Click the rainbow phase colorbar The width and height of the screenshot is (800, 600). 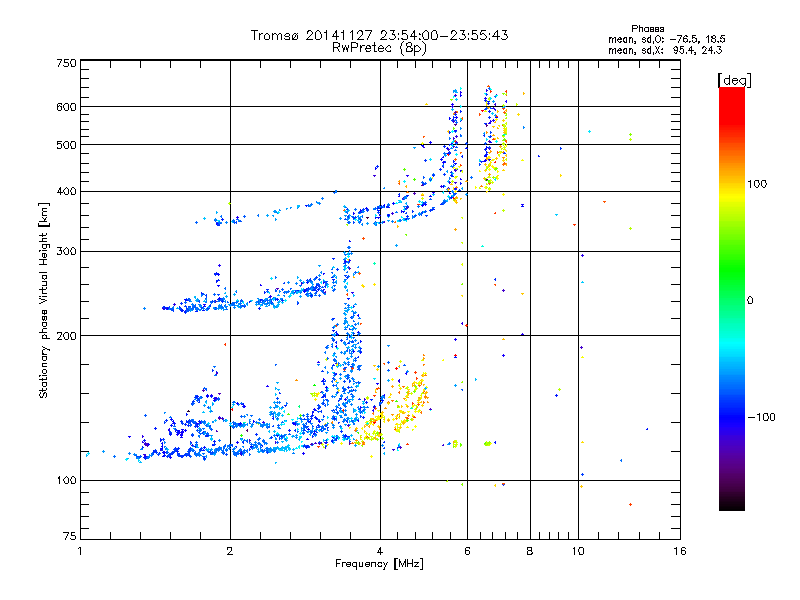pos(732,298)
